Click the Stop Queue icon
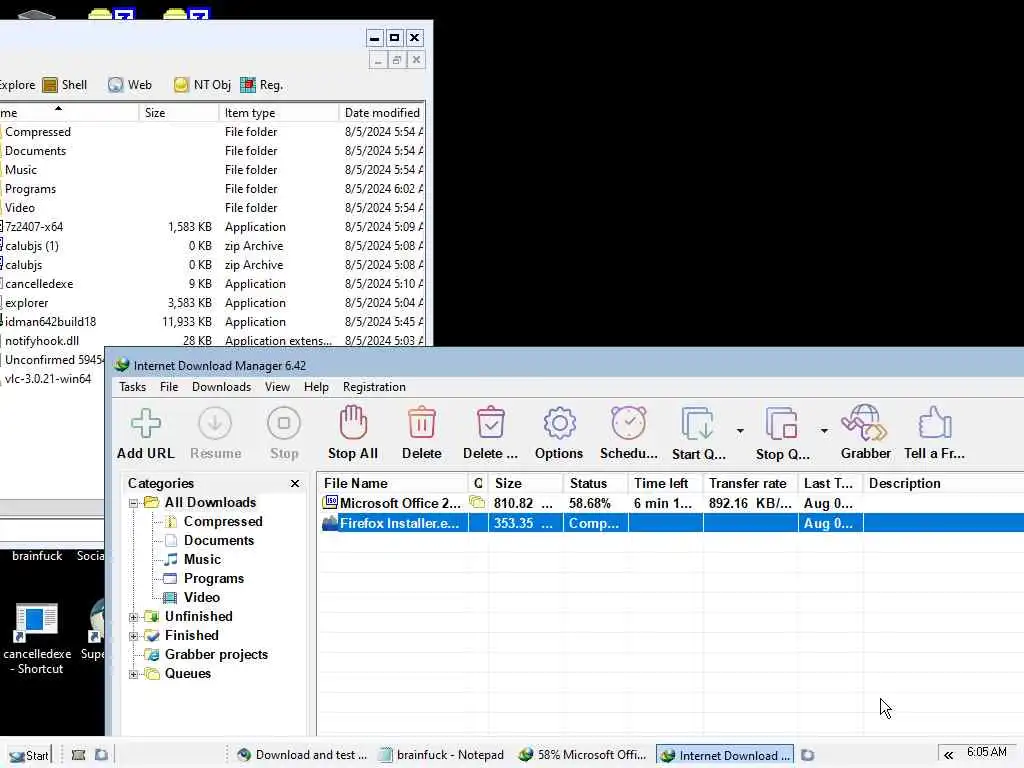Screen dimensions: 1024x768 (782, 434)
